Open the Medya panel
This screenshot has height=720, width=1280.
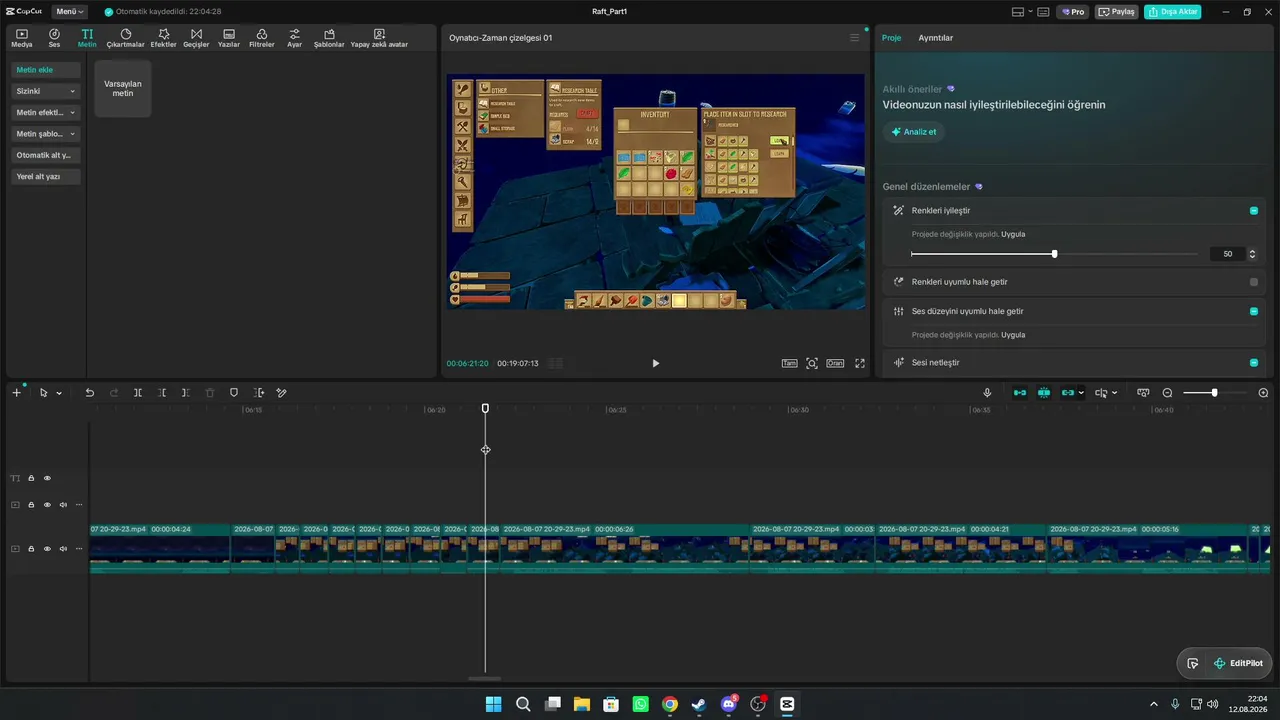pyautogui.click(x=22, y=38)
